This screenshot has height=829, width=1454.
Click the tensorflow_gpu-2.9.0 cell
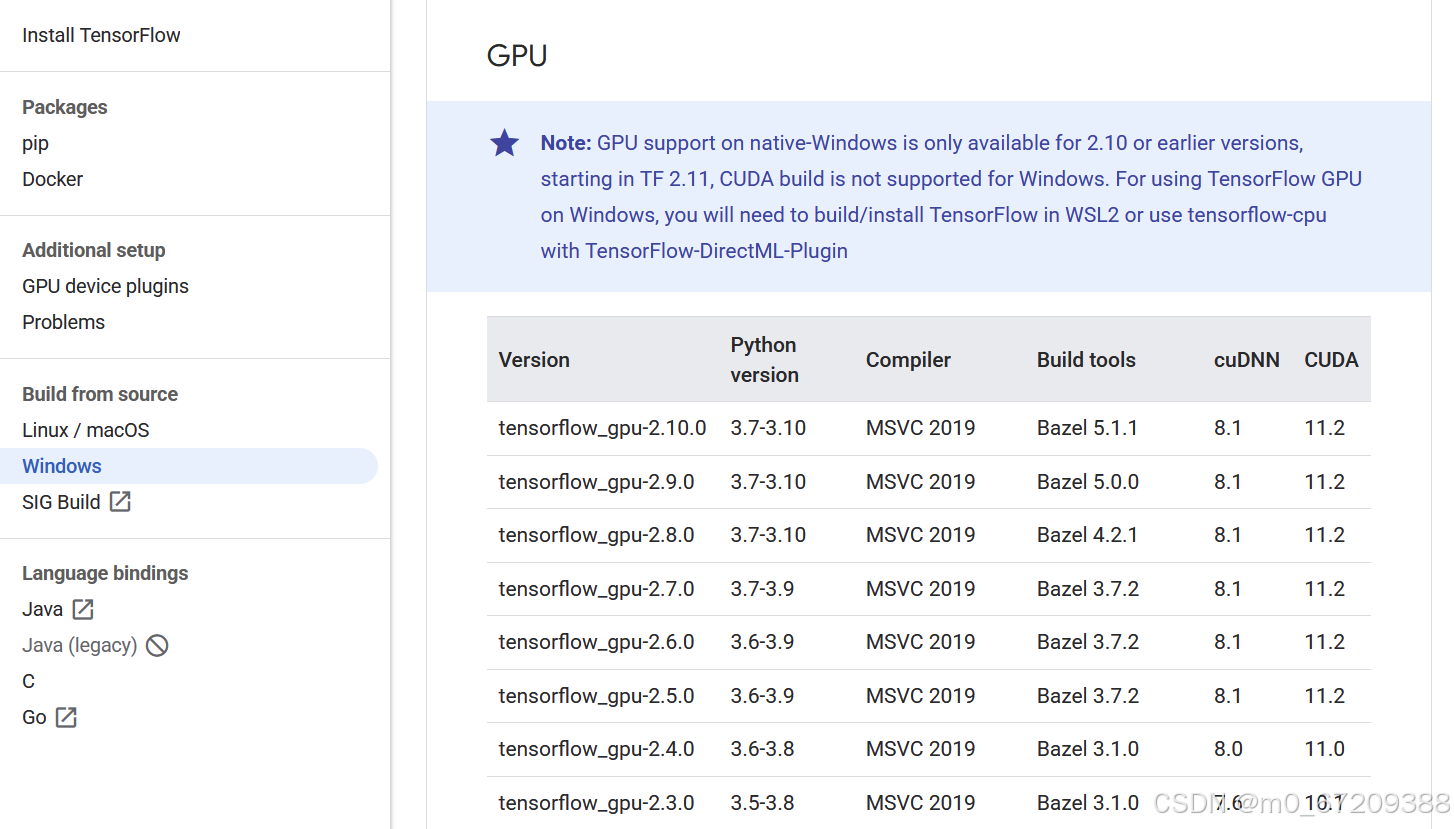pyautogui.click(x=596, y=482)
